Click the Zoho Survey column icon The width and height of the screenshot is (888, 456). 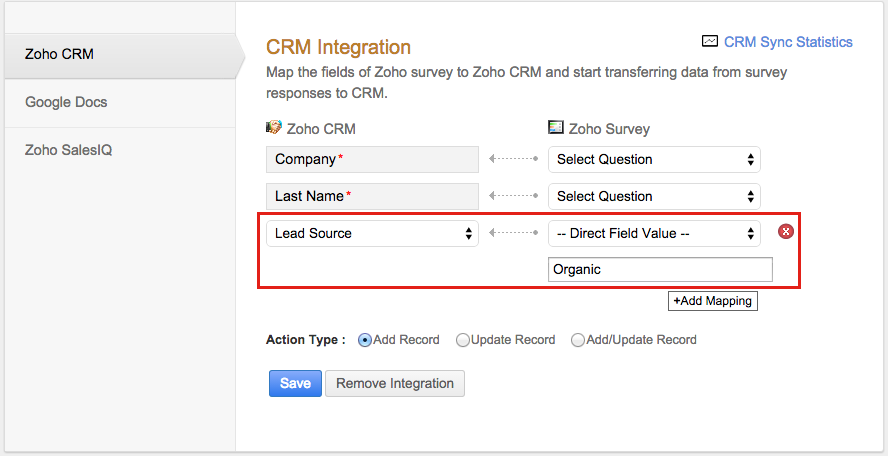click(x=556, y=128)
